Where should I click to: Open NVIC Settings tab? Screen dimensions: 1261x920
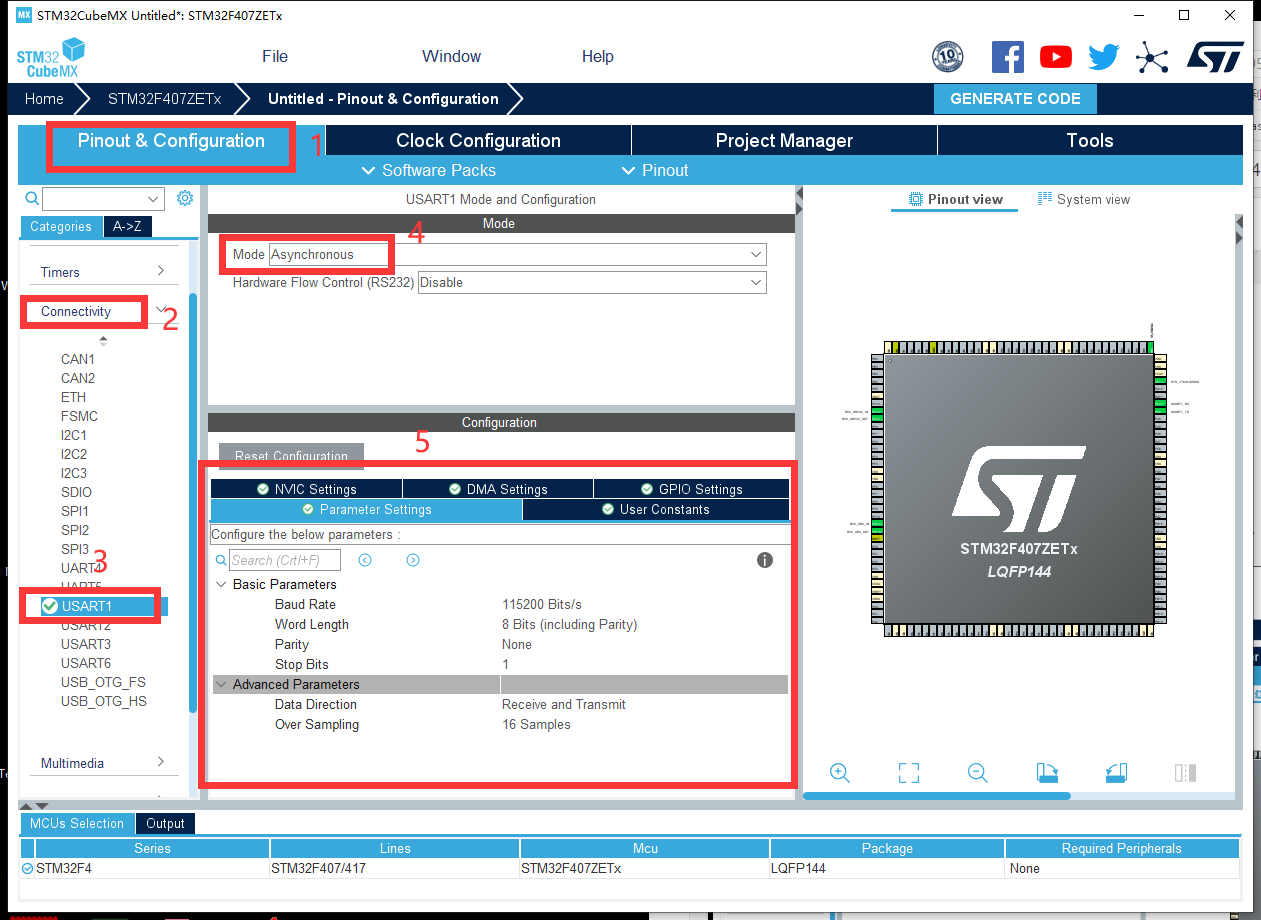[306, 489]
